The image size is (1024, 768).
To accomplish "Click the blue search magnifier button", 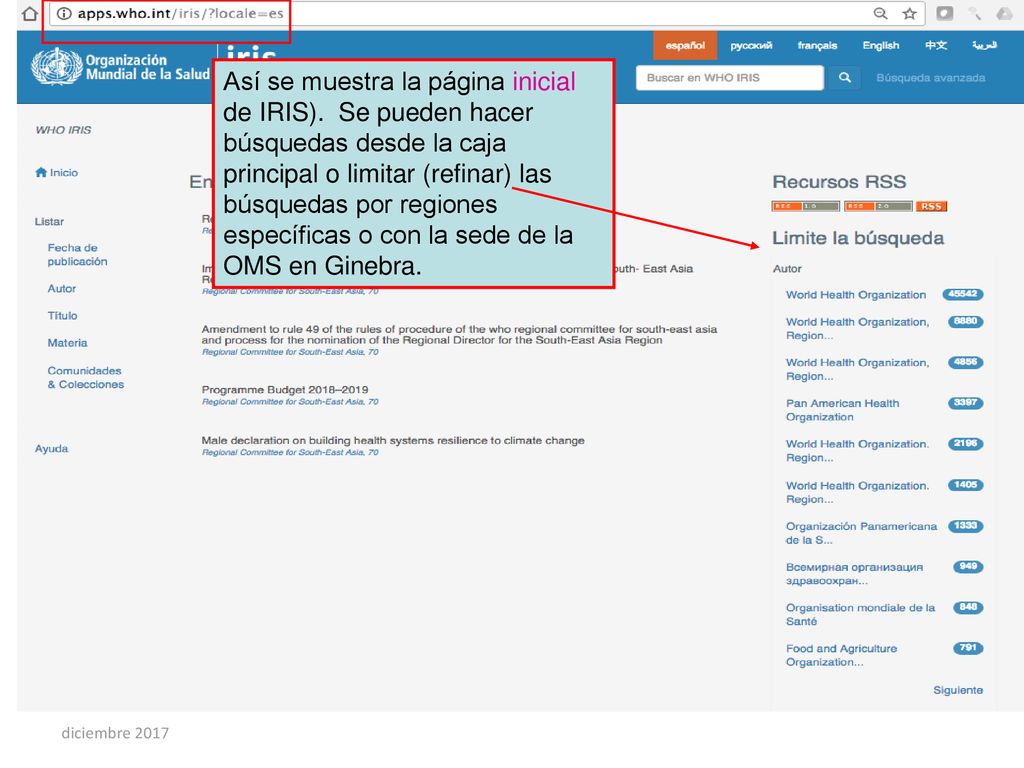I will tap(844, 78).
